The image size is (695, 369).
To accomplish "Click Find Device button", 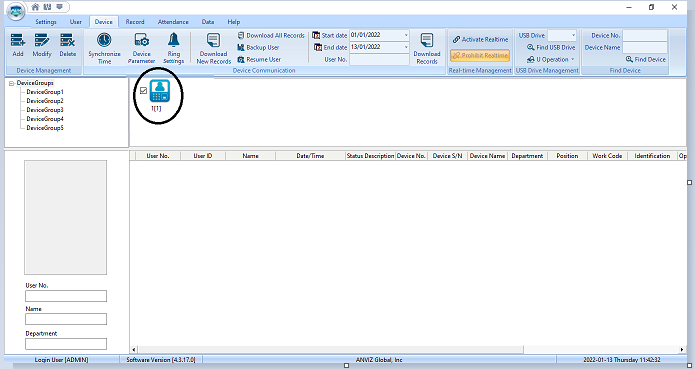I will [646, 59].
